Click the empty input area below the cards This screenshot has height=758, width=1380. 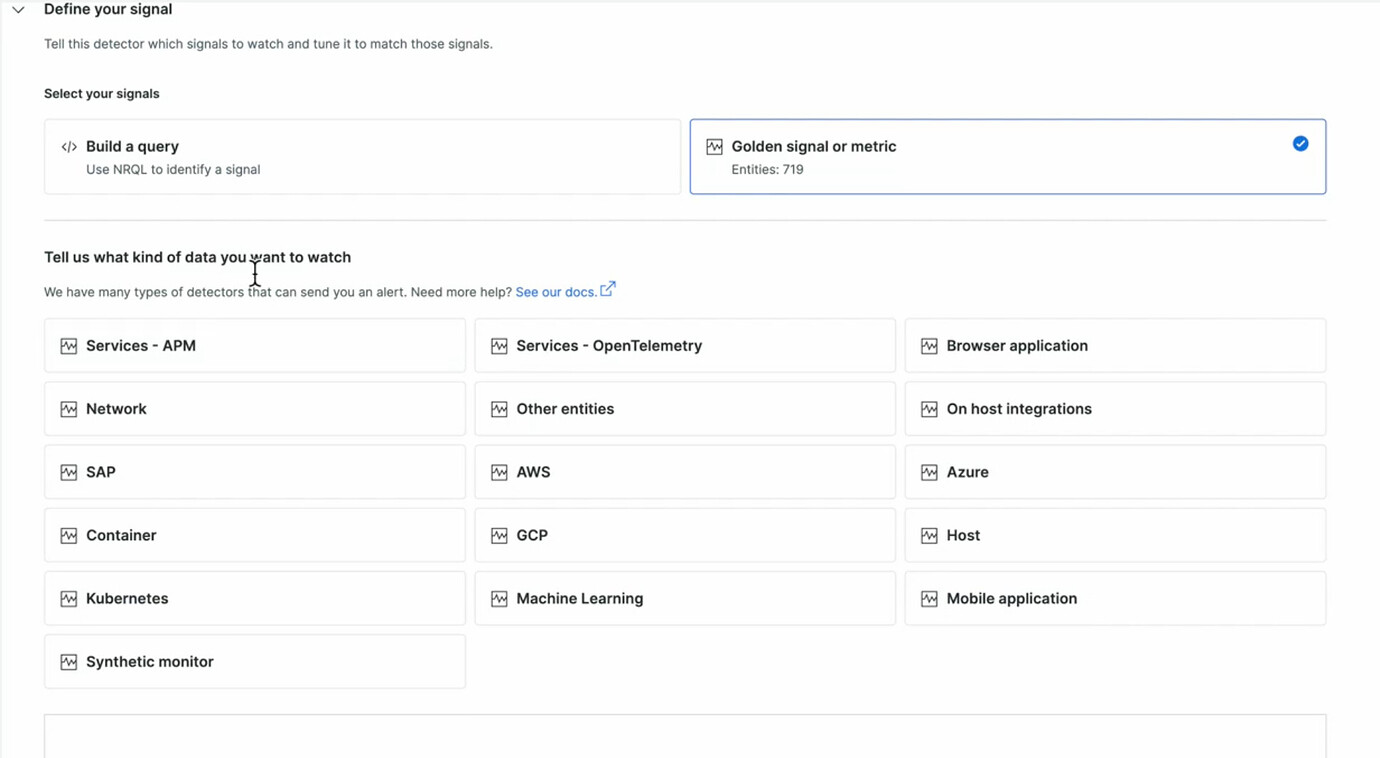(x=684, y=735)
